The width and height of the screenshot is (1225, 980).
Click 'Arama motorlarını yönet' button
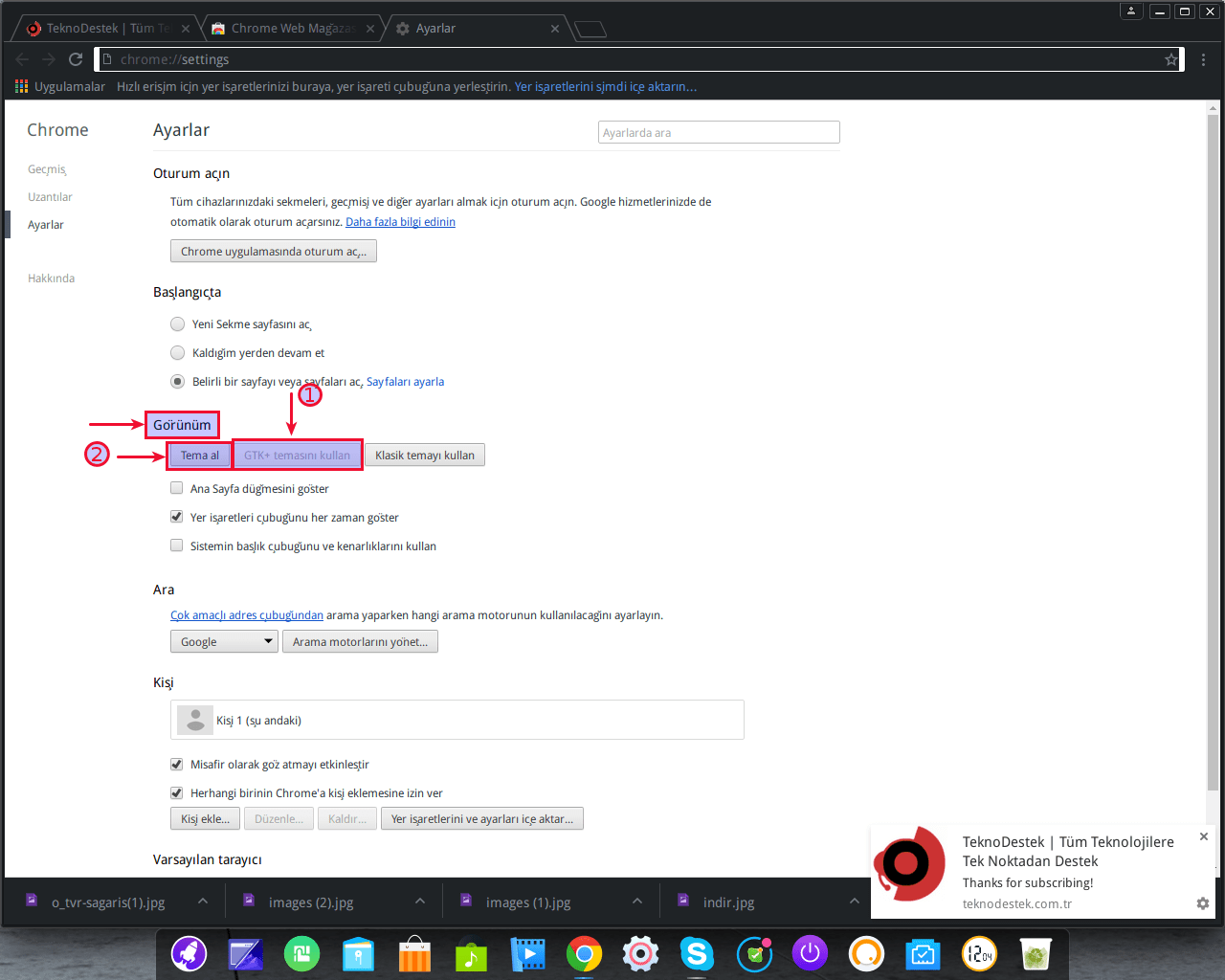361,642
